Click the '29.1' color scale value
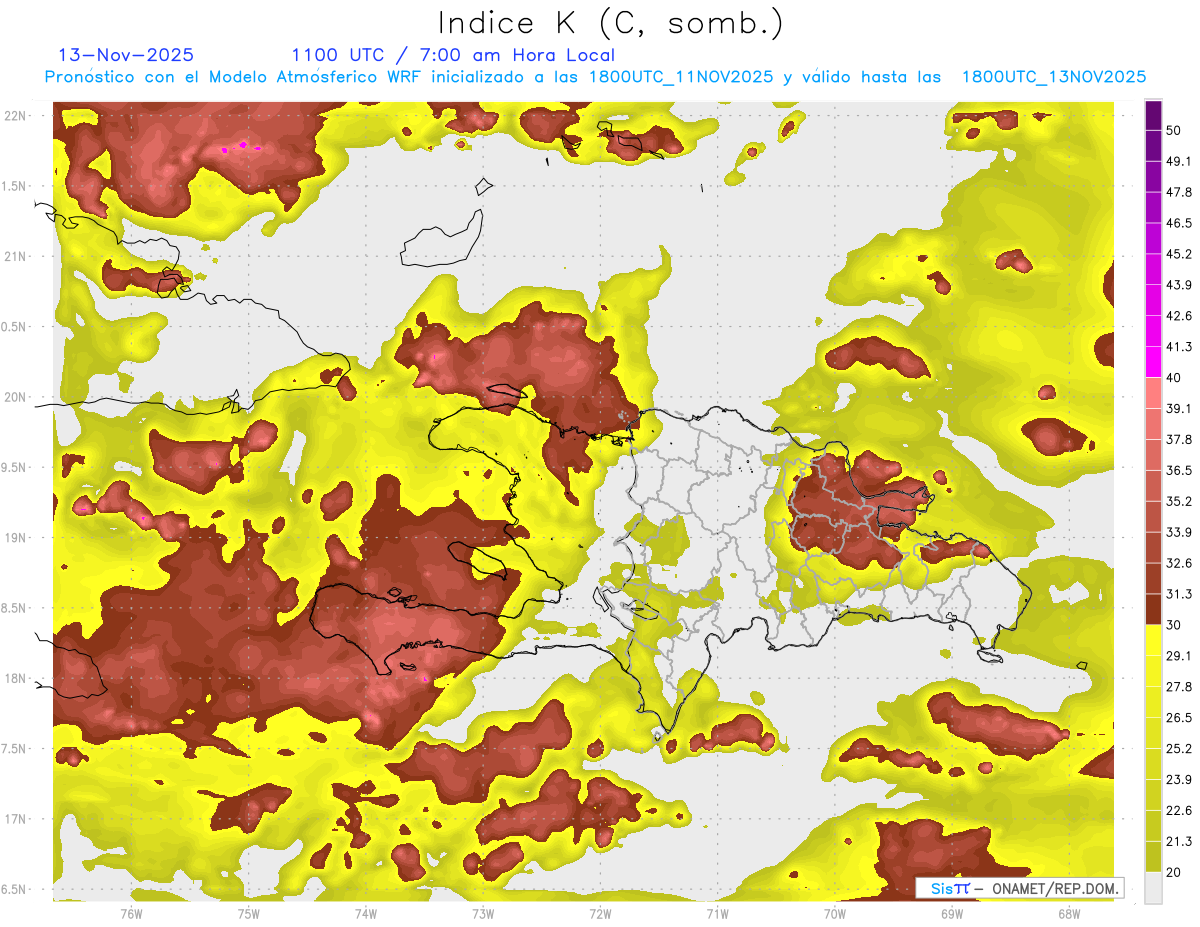 coord(1179,656)
